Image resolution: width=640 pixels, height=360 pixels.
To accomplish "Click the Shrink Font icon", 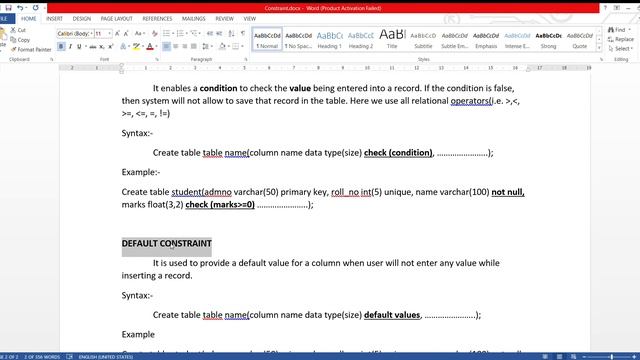I will pos(126,33).
